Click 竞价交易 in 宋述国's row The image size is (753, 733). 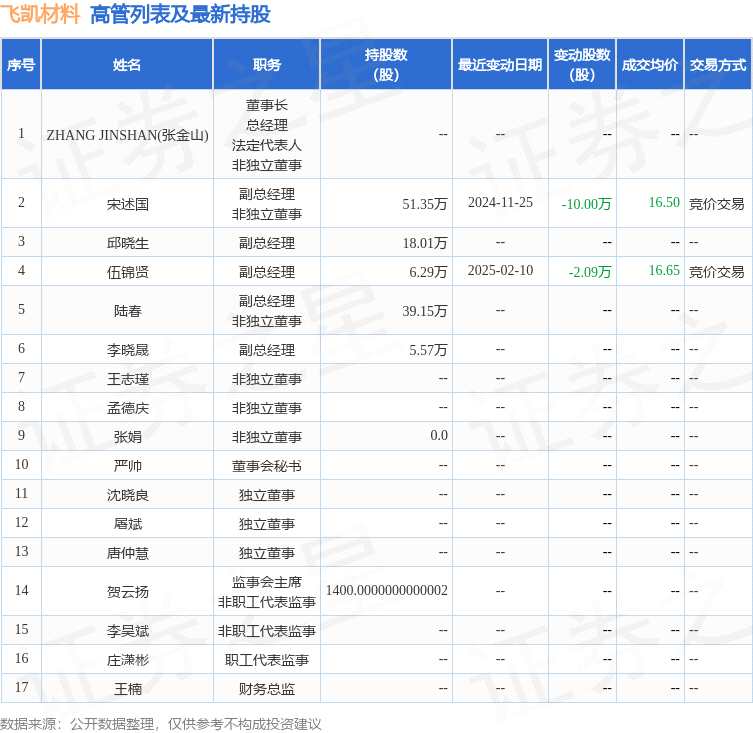(x=717, y=204)
